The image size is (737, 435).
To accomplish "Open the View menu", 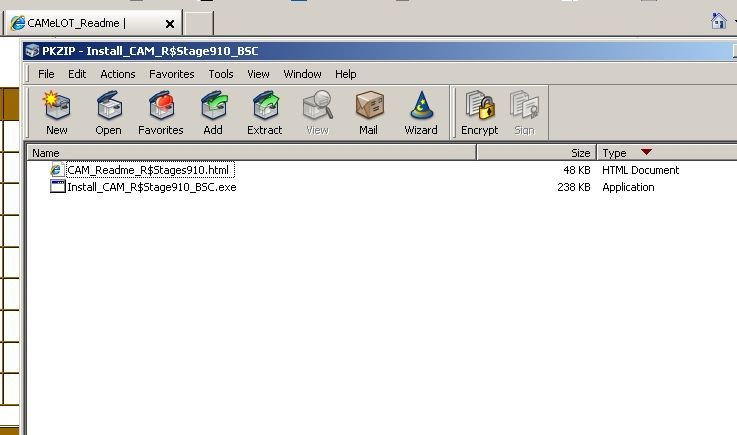I will (x=259, y=74).
